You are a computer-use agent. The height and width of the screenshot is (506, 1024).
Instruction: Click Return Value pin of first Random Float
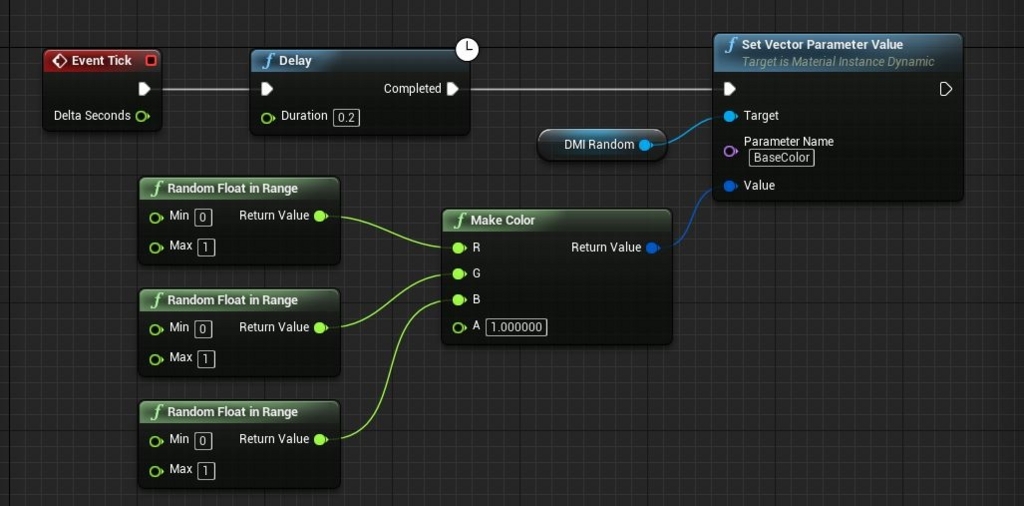coord(321,216)
